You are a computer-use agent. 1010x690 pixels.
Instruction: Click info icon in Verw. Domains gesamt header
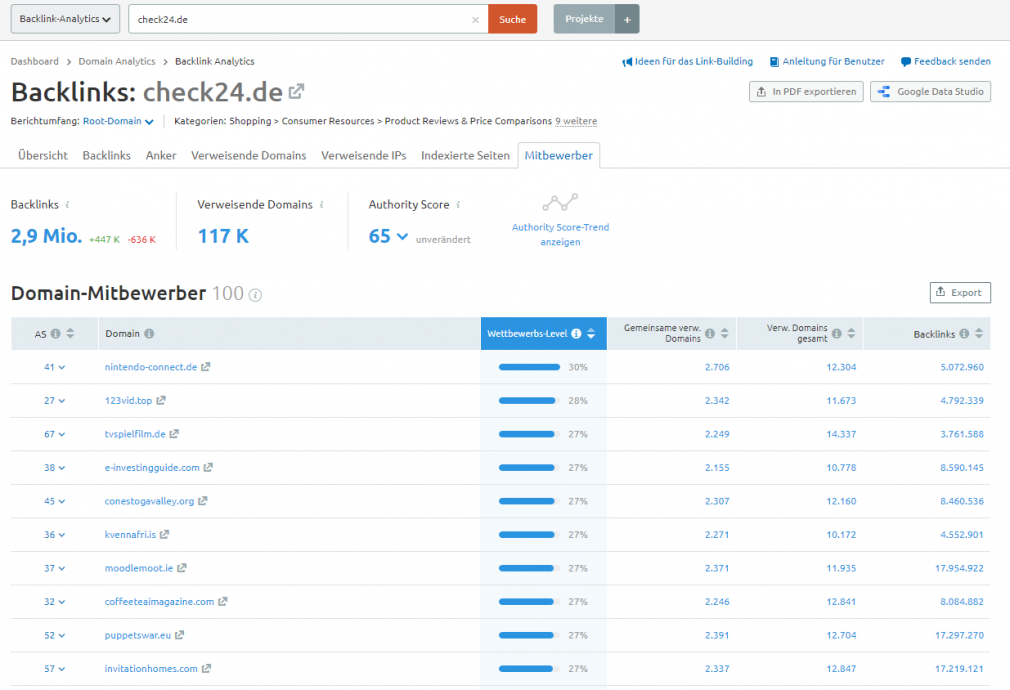pos(836,334)
